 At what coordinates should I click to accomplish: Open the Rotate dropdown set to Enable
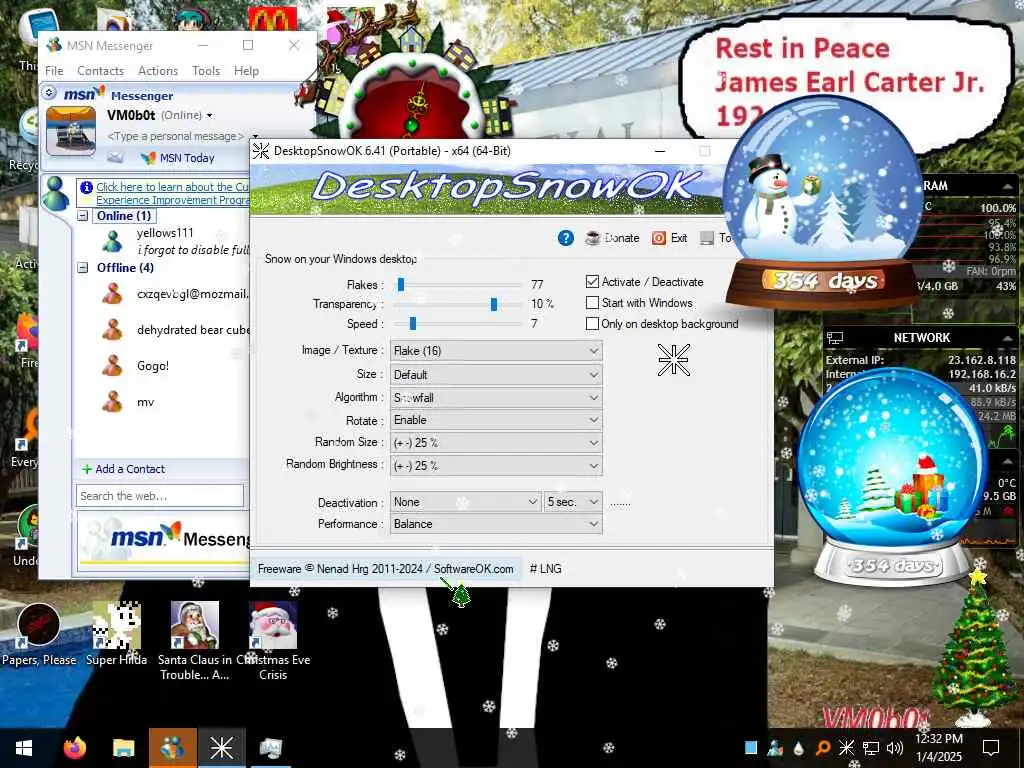tap(496, 420)
